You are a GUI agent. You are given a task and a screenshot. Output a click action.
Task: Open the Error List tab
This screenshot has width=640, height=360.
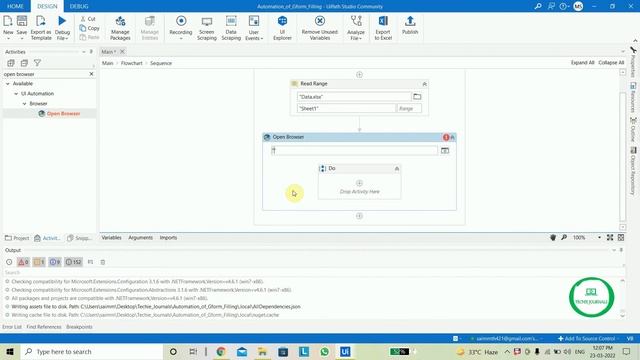[x=12, y=327]
